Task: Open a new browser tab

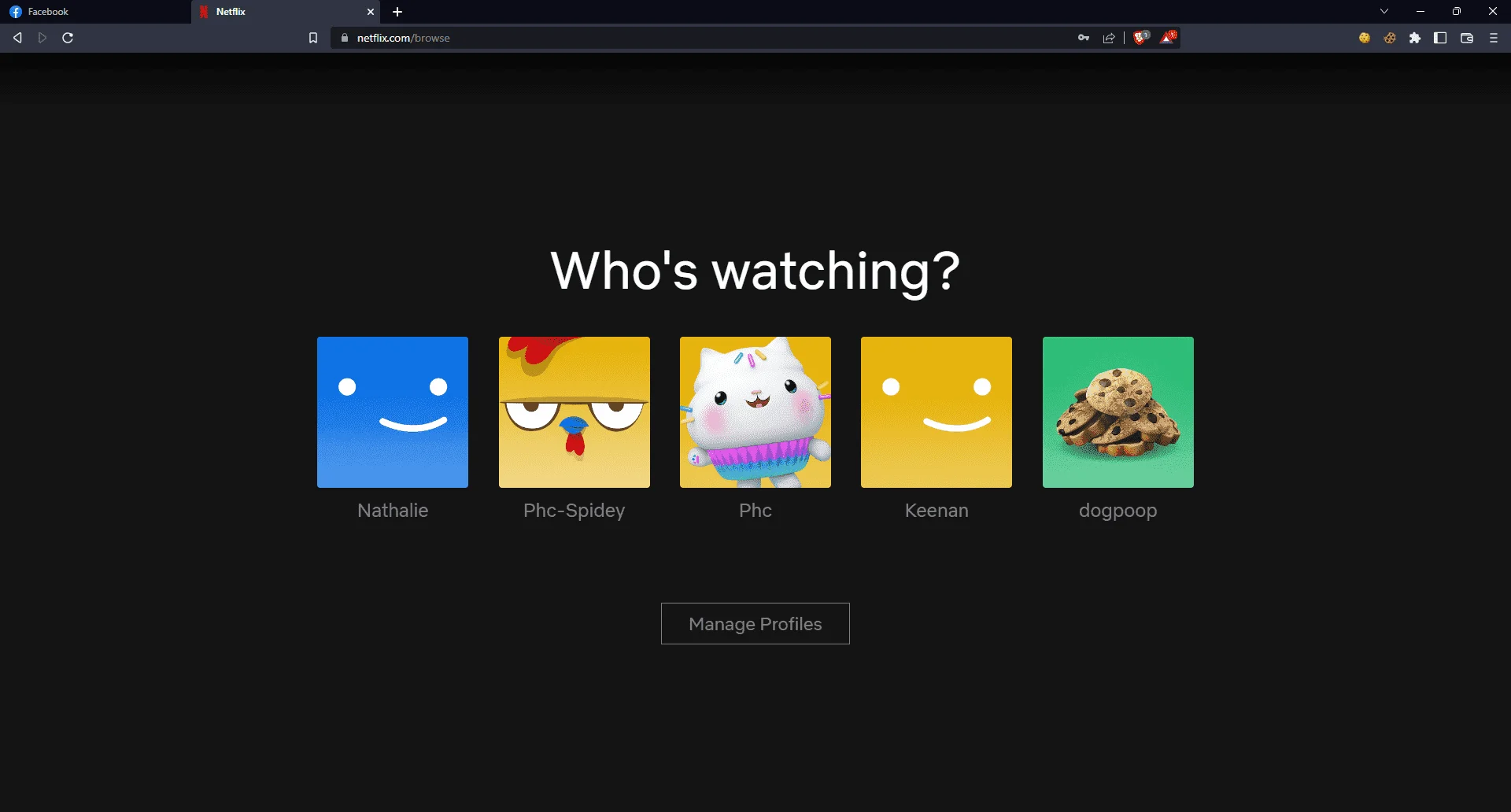Action: [397, 12]
